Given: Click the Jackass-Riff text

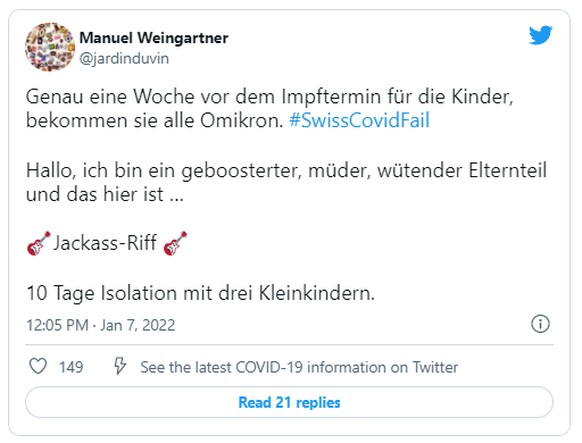Looking at the screenshot, I should point(105,243).
